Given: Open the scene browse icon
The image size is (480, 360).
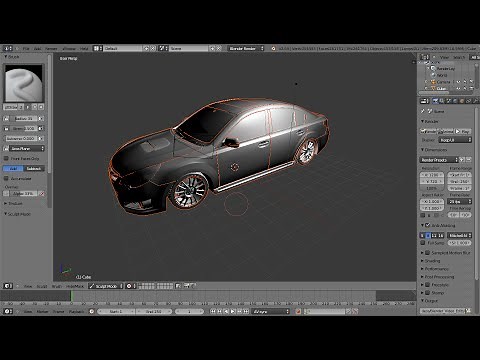Looking at the screenshot, I should [163, 49].
